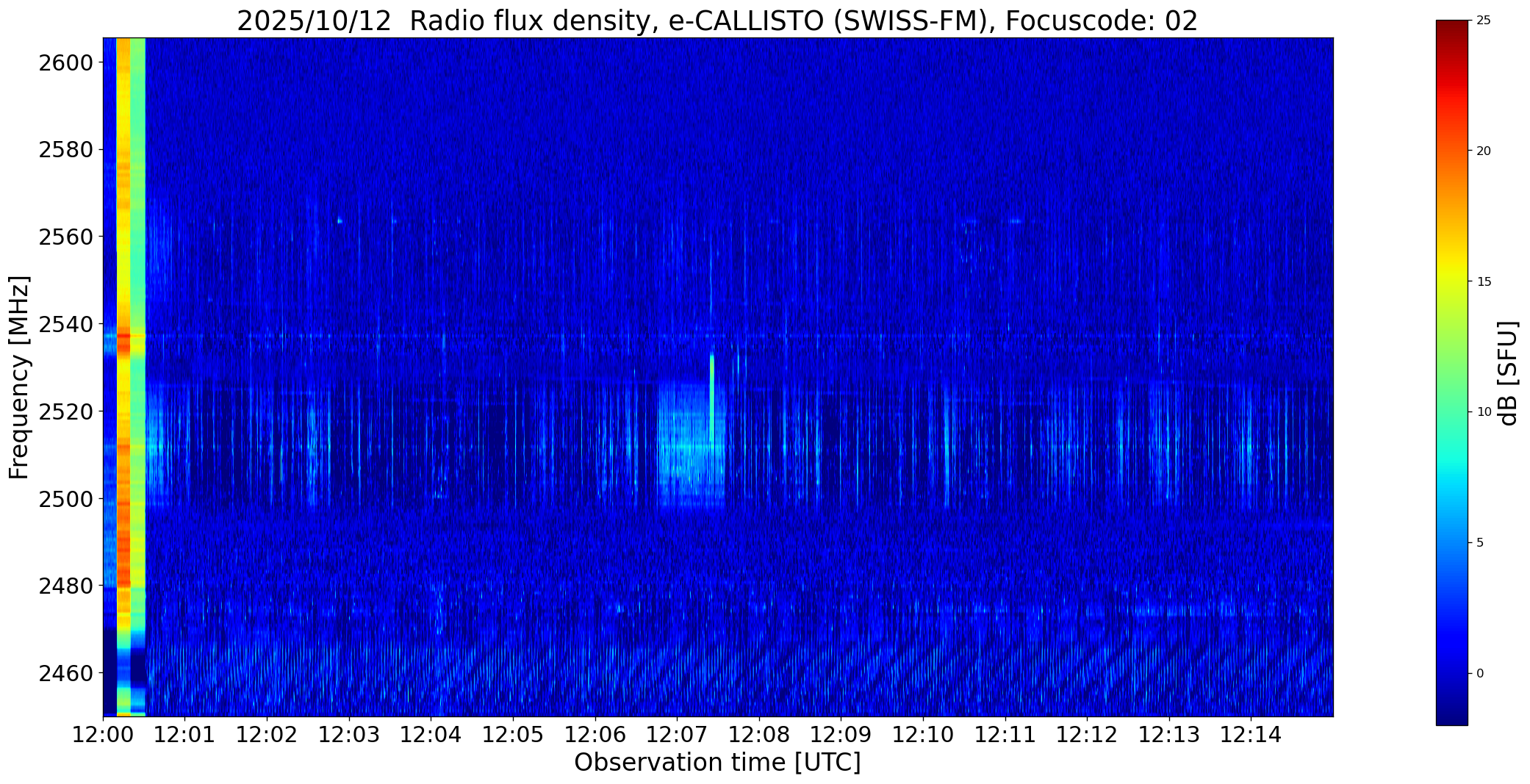The image size is (1530, 784).
Task: Click the 2560 frequency tick label
Action: coord(65,237)
